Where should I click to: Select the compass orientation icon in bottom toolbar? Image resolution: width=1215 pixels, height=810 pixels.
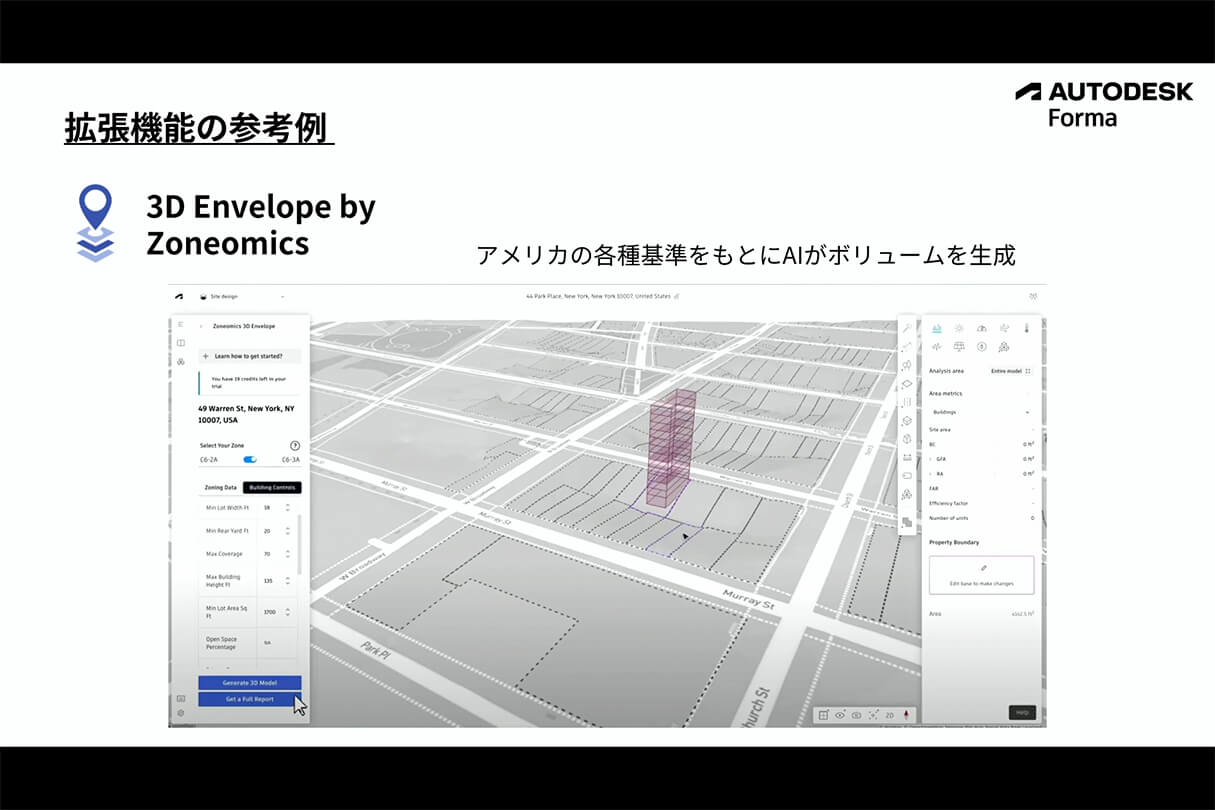pos(906,714)
